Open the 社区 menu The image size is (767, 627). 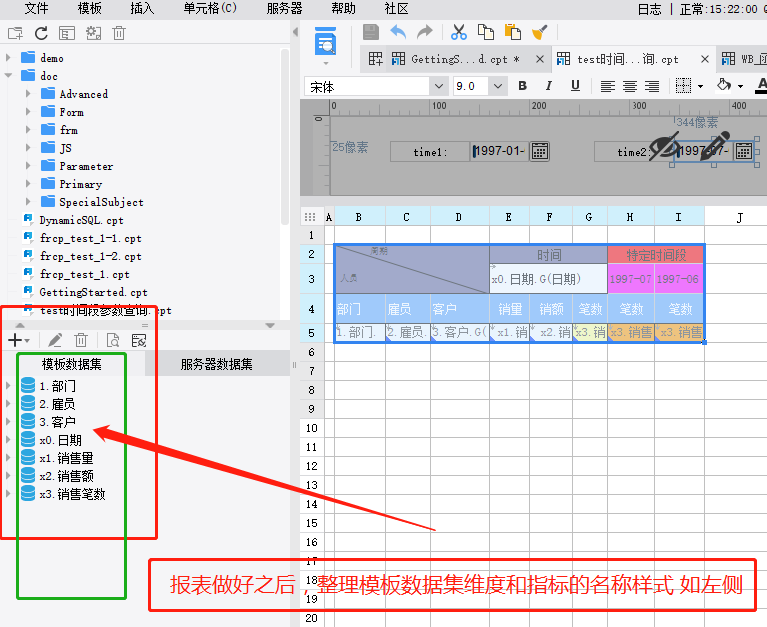396,8
